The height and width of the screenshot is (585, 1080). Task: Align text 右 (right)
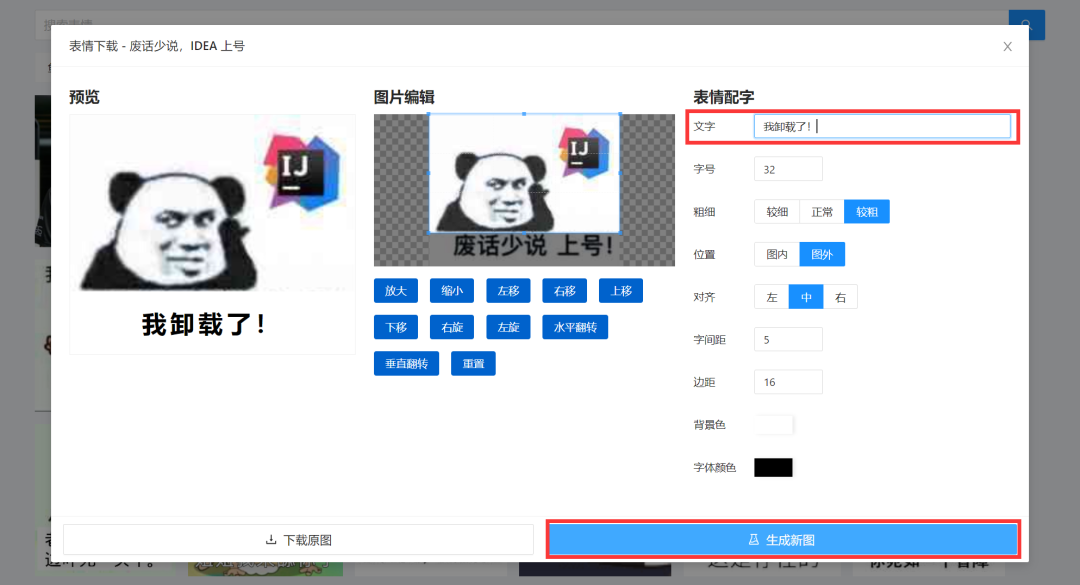tap(840, 297)
